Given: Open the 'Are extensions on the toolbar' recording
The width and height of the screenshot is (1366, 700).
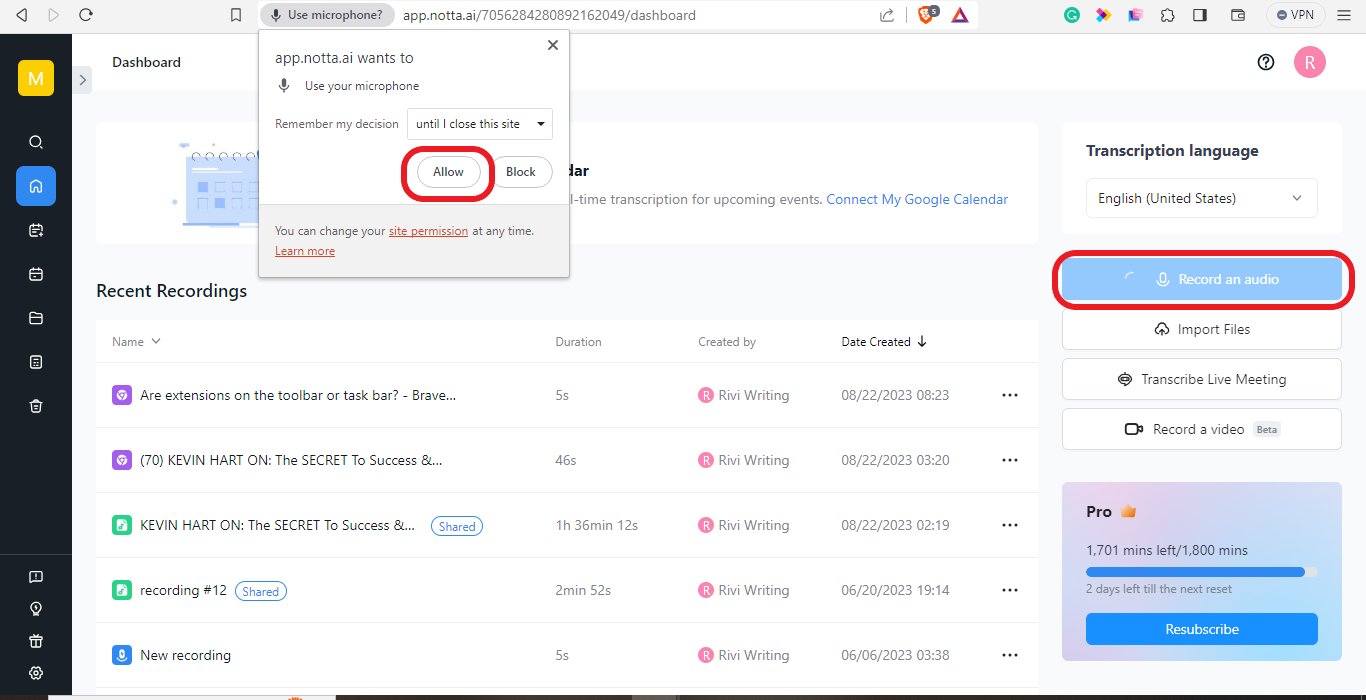Looking at the screenshot, I should click(298, 395).
